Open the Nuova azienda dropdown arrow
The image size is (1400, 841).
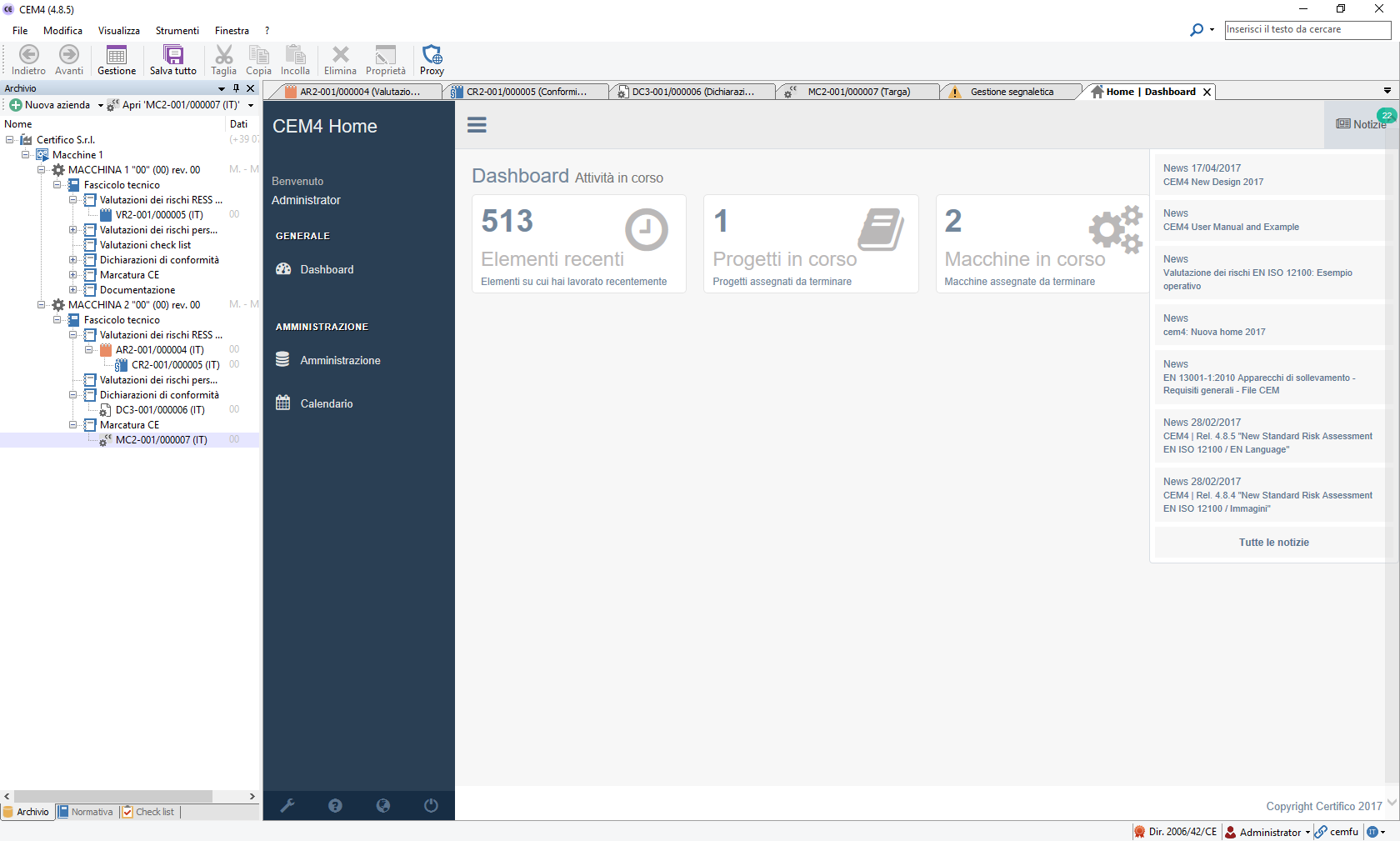tap(101, 106)
